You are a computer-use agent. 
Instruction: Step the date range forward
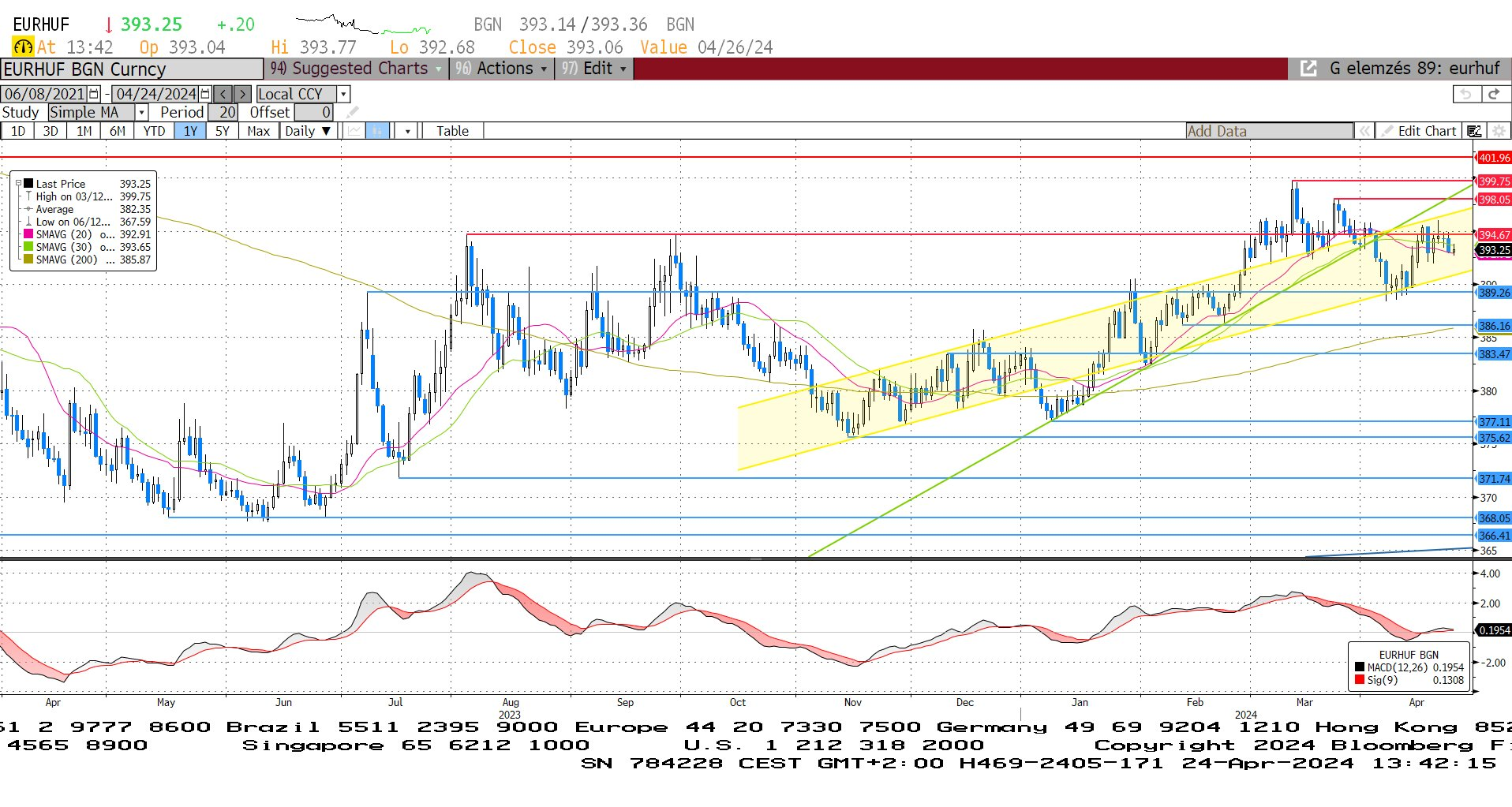click(242, 94)
